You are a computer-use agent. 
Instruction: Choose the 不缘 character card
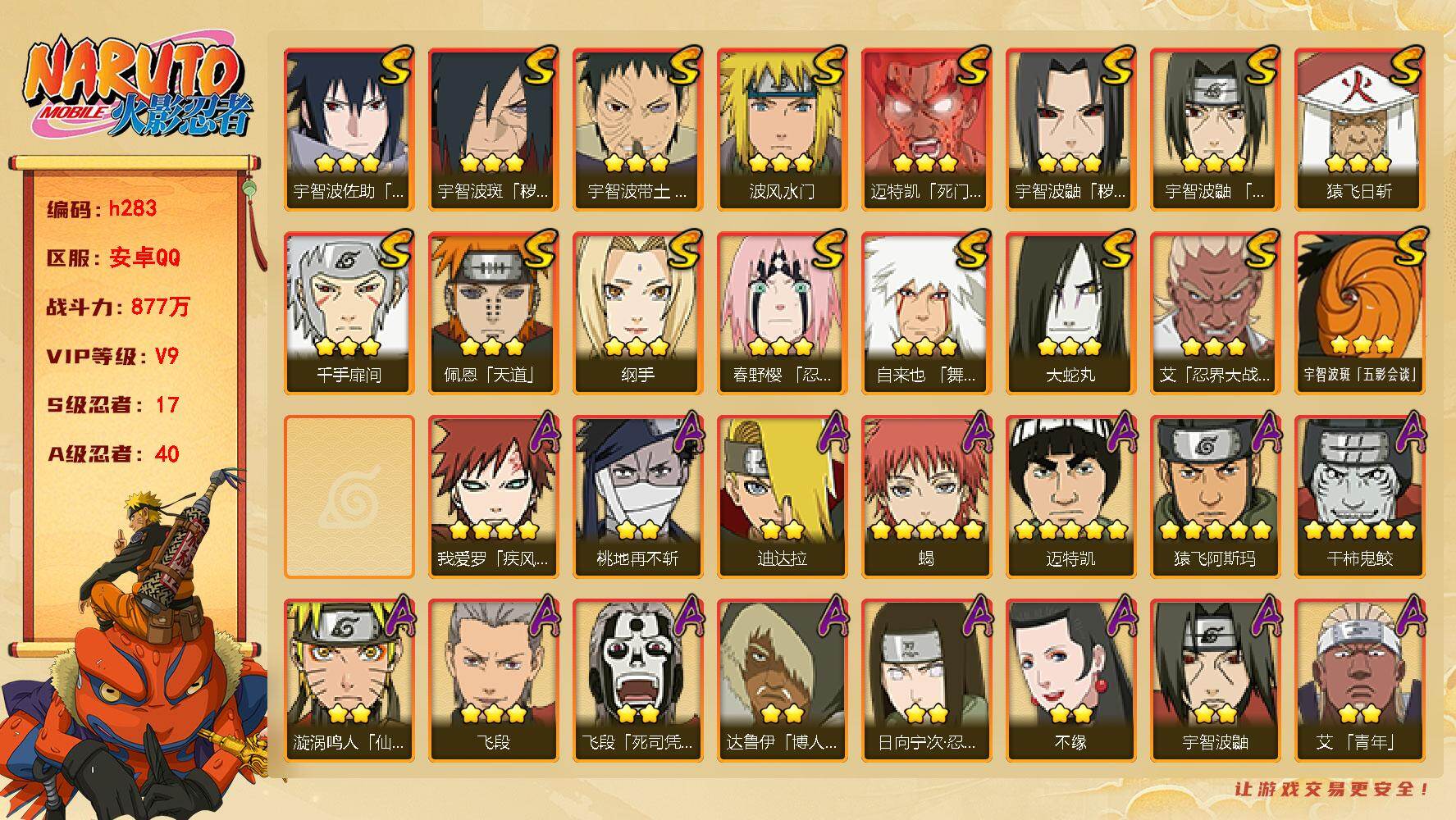click(1070, 680)
